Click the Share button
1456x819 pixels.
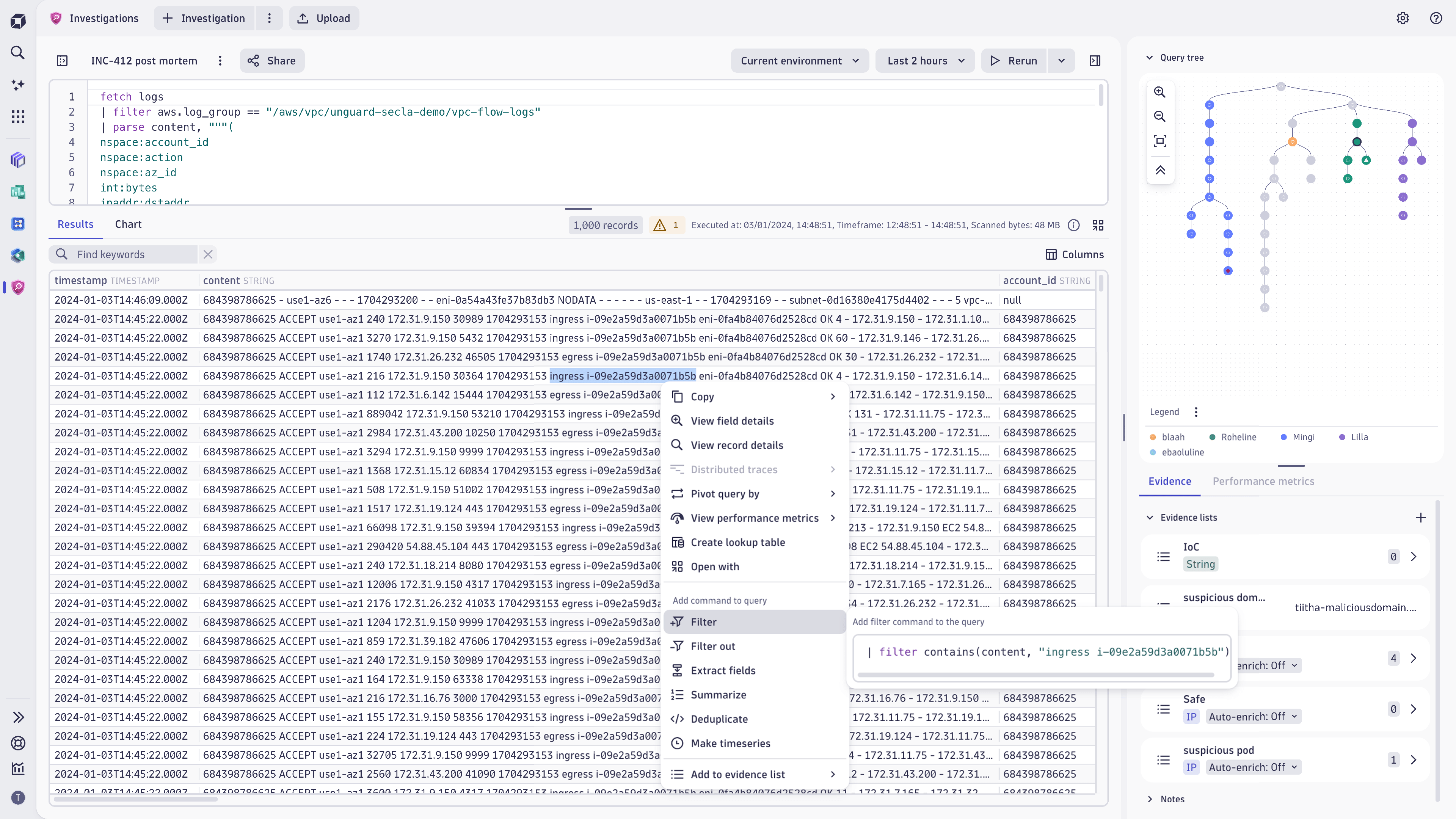272,61
